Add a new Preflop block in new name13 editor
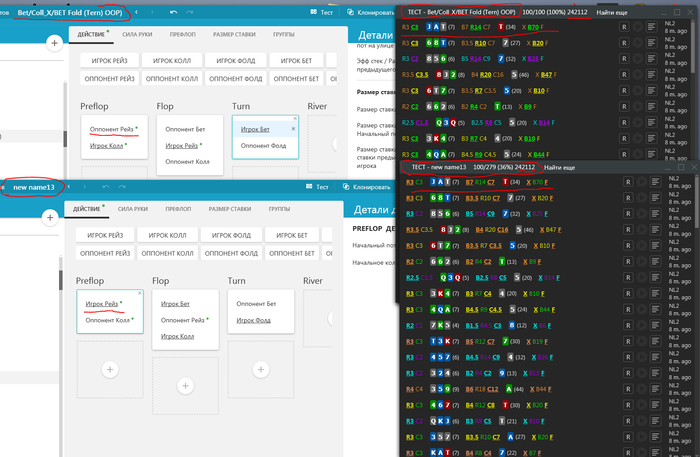The image size is (700, 457). [110, 369]
